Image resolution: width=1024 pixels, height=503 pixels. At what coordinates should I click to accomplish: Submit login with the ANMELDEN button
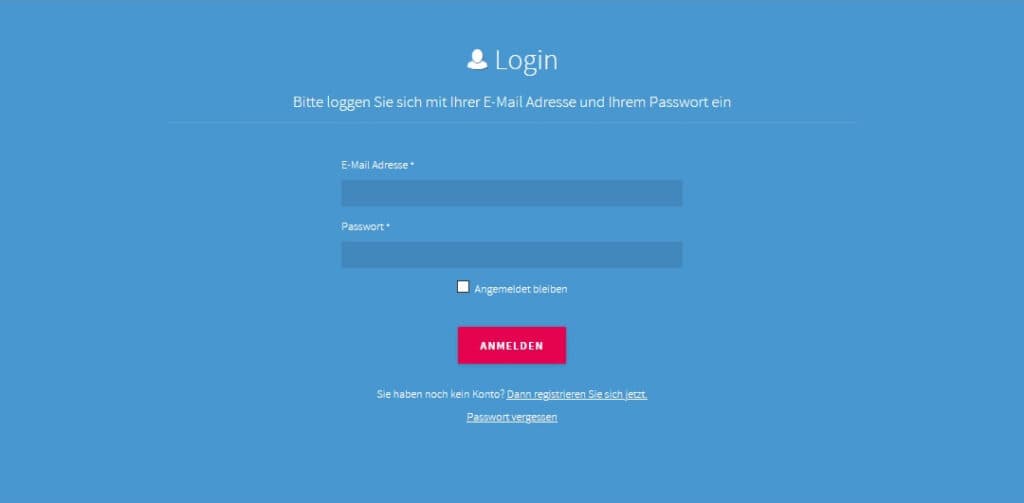point(511,346)
